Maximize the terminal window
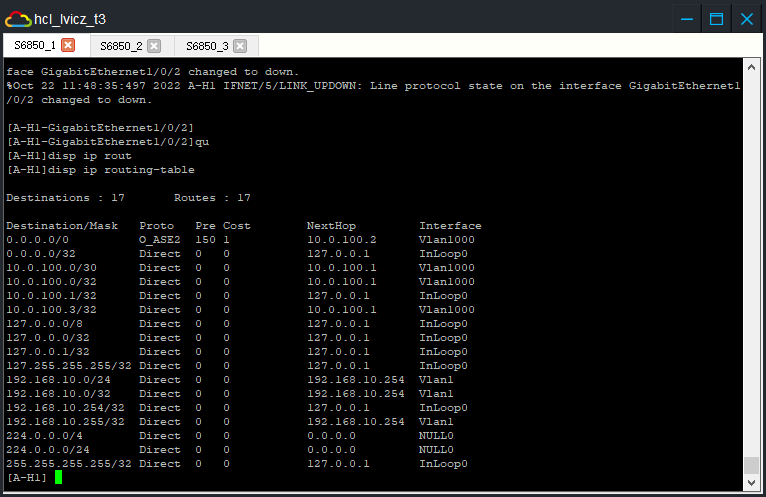The width and height of the screenshot is (766, 497). (x=716, y=18)
